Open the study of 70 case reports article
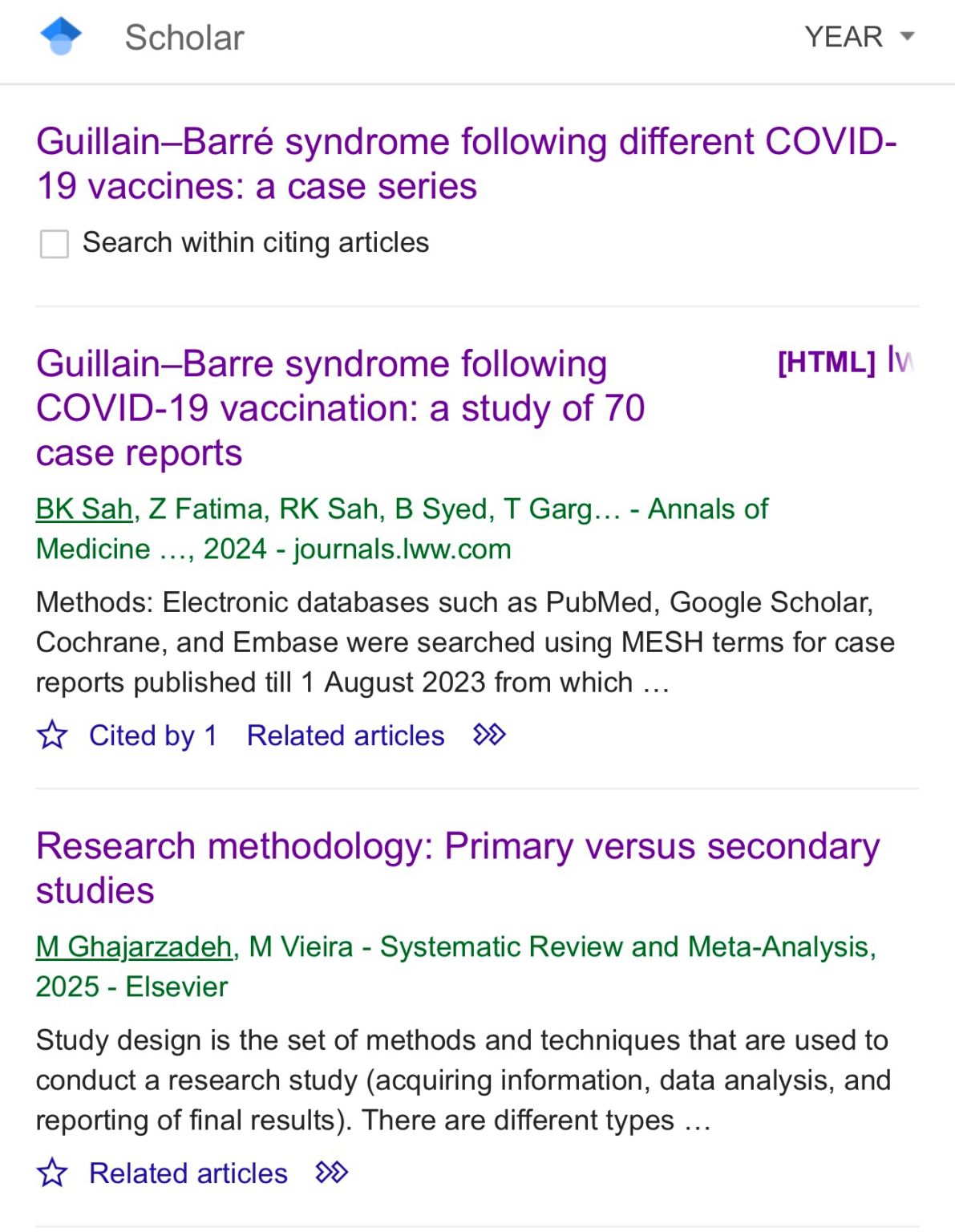The height and width of the screenshot is (1232, 955). [341, 408]
